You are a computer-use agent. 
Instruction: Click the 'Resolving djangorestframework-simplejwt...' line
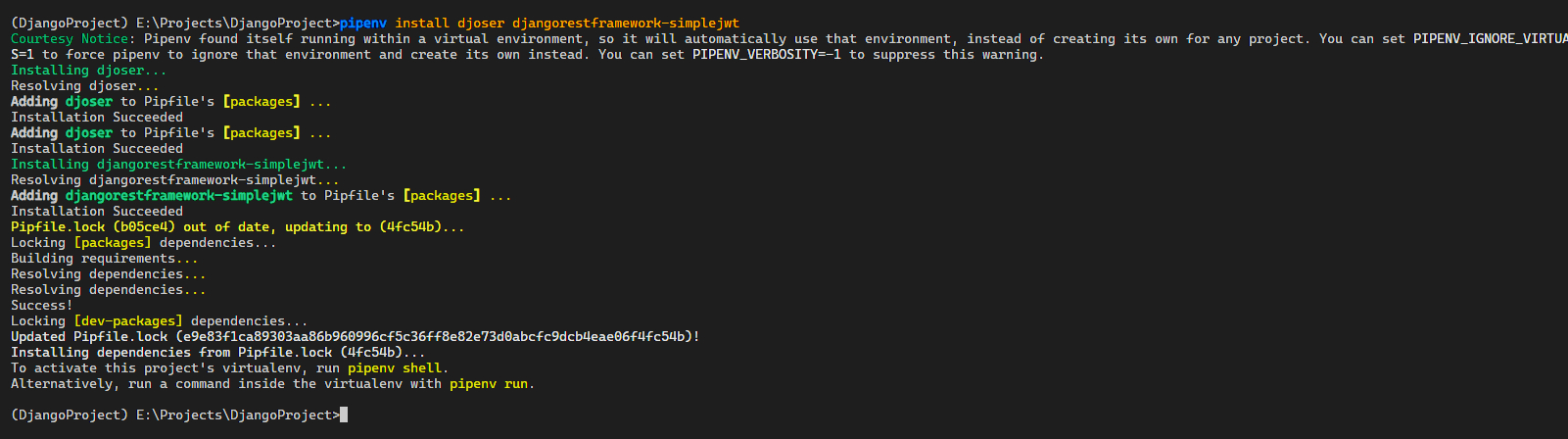tap(175, 180)
